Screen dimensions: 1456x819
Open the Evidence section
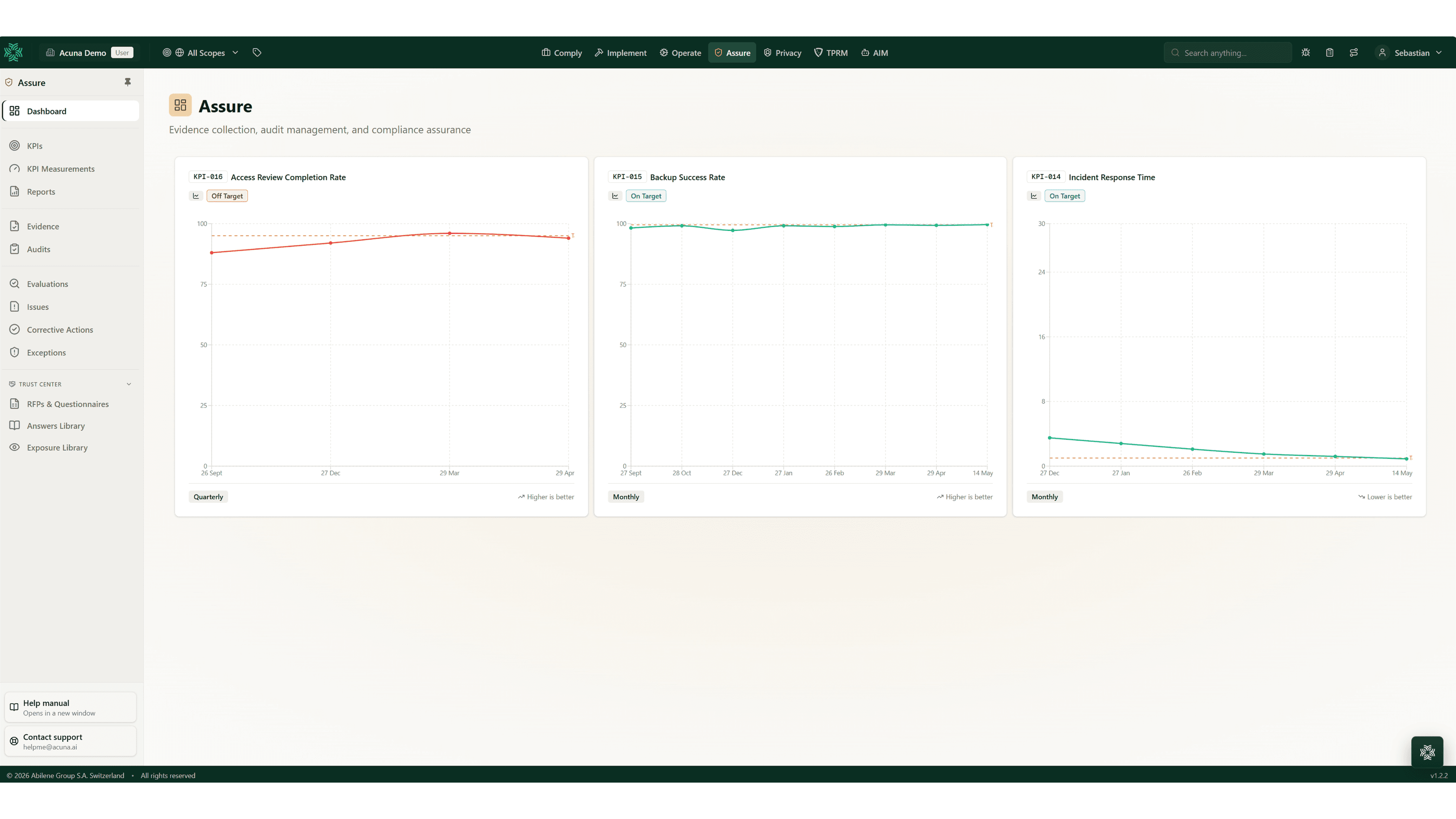[x=71, y=226]
